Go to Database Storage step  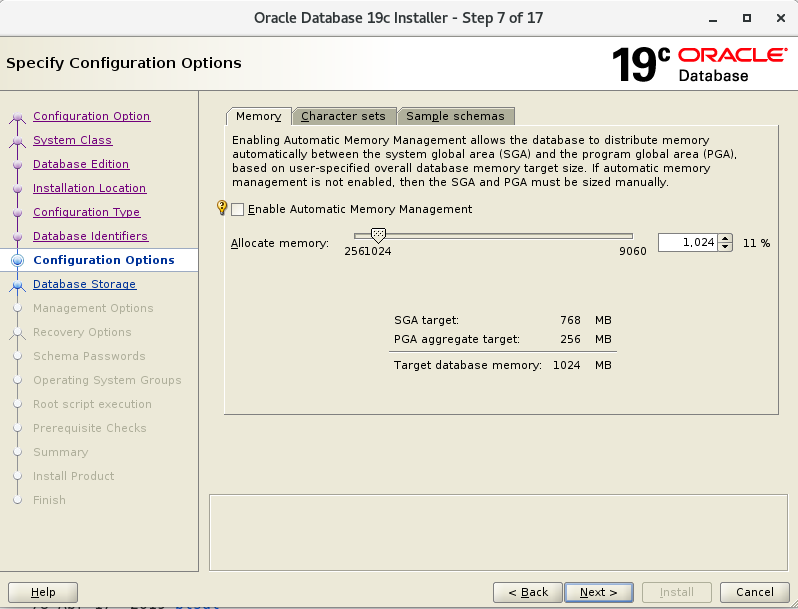pyautogui.click(x=84, y=284)
